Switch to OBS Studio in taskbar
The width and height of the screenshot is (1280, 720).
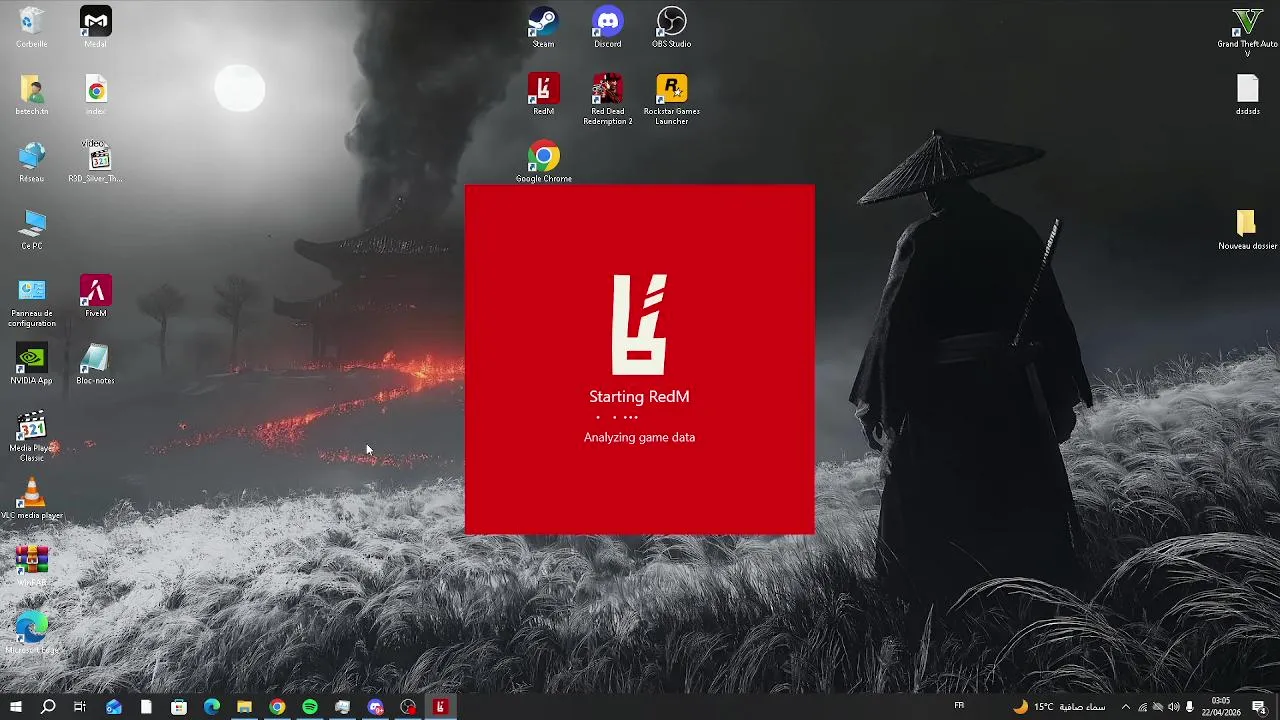pos(408,707)
